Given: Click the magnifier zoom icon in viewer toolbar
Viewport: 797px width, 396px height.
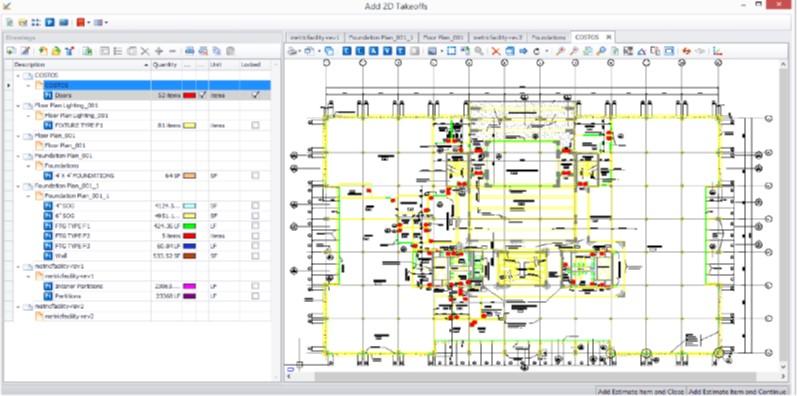Looking at the screenshot, I should [479, 51].
